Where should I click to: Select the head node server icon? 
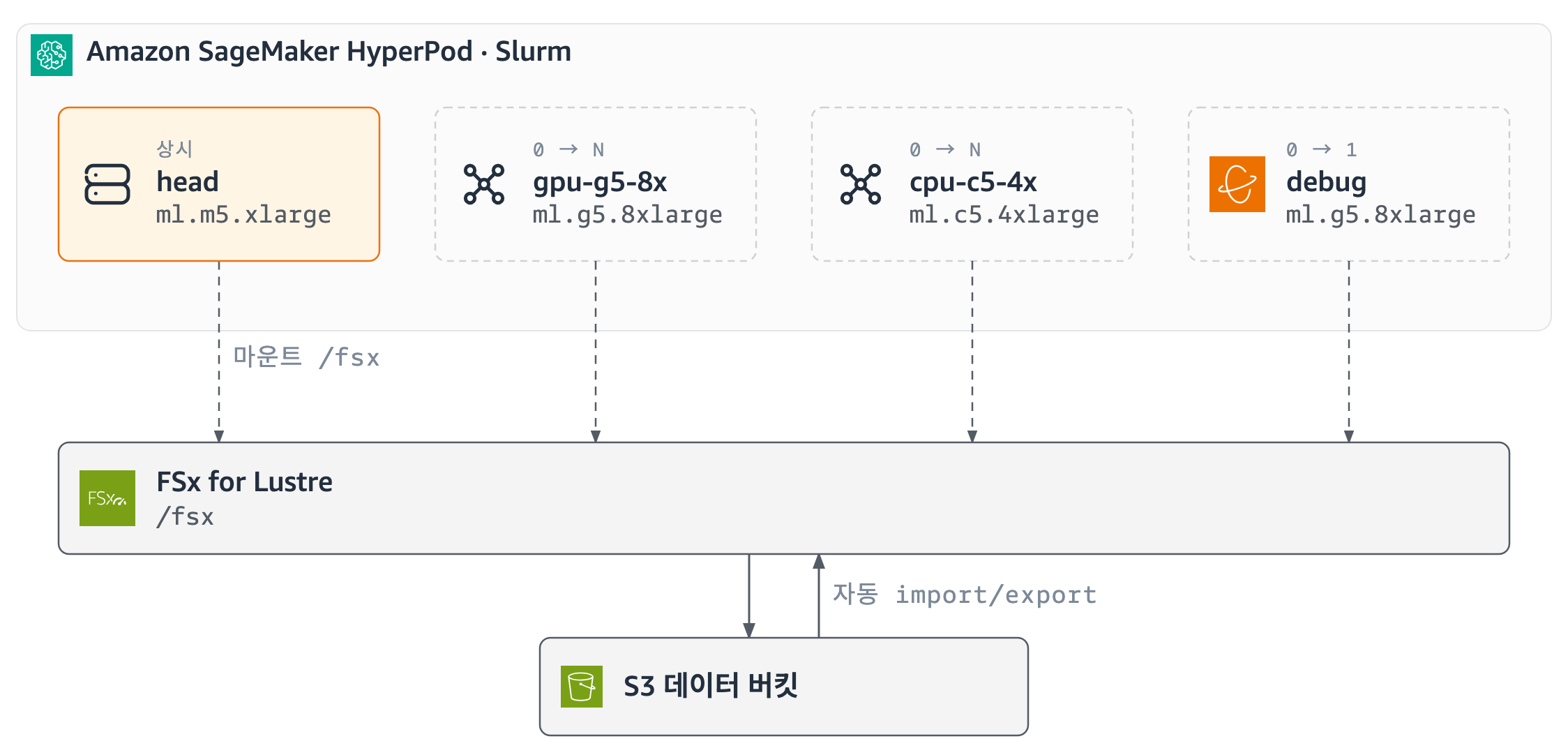tap(107, 184)
